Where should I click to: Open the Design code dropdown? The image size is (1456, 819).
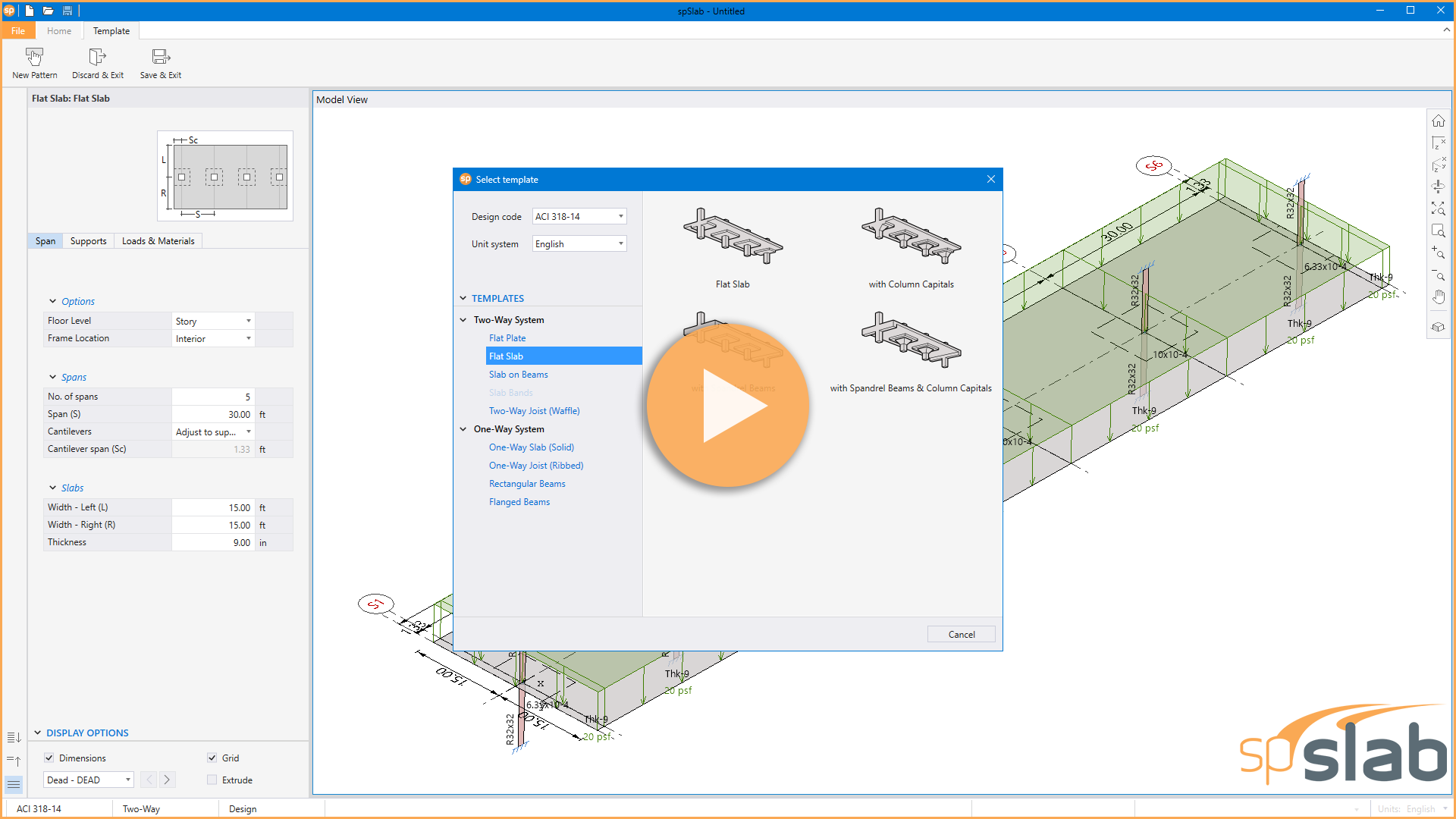click(579, 216)
